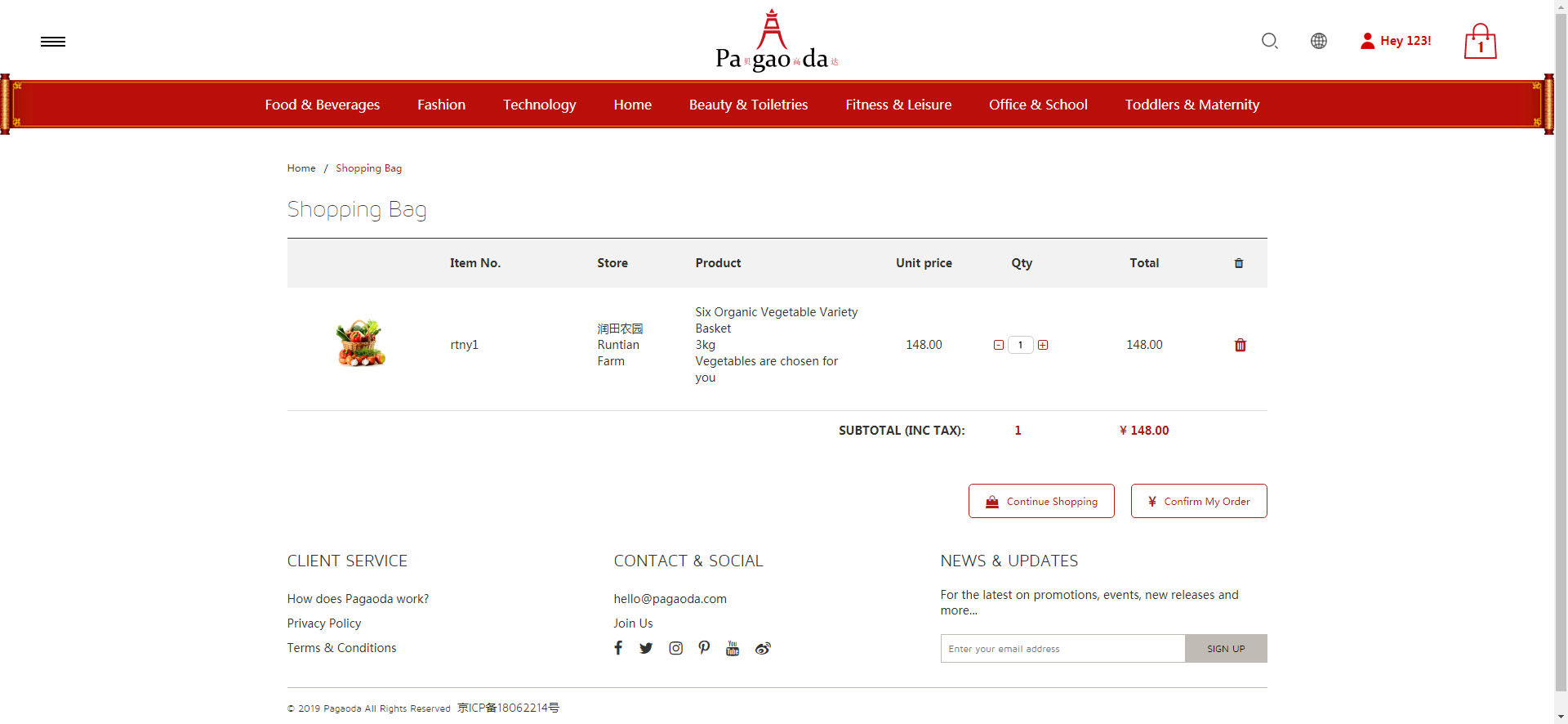Open the hamburger menu

53,42
